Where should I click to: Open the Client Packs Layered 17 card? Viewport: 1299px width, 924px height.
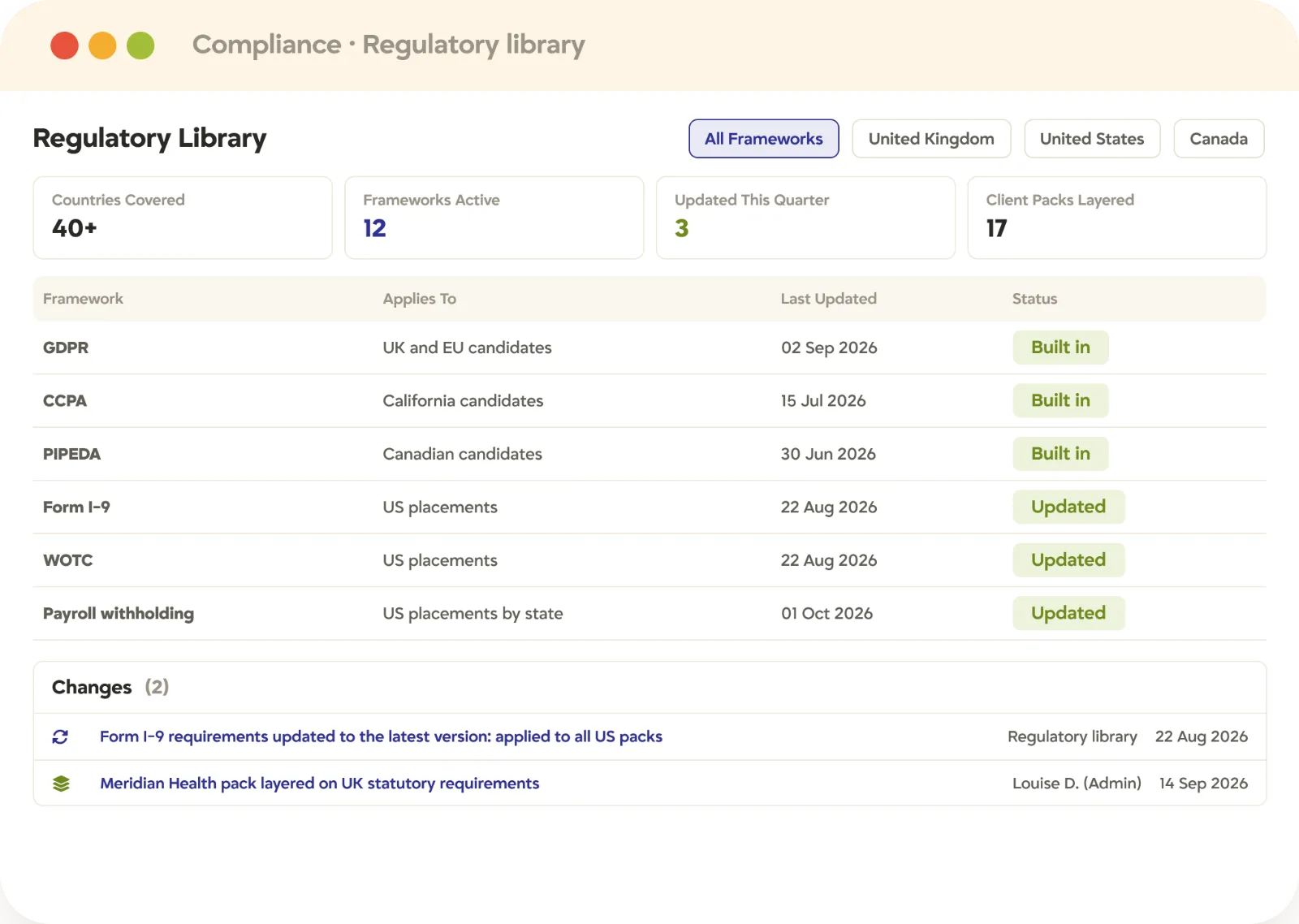[x=1117, y=218]
